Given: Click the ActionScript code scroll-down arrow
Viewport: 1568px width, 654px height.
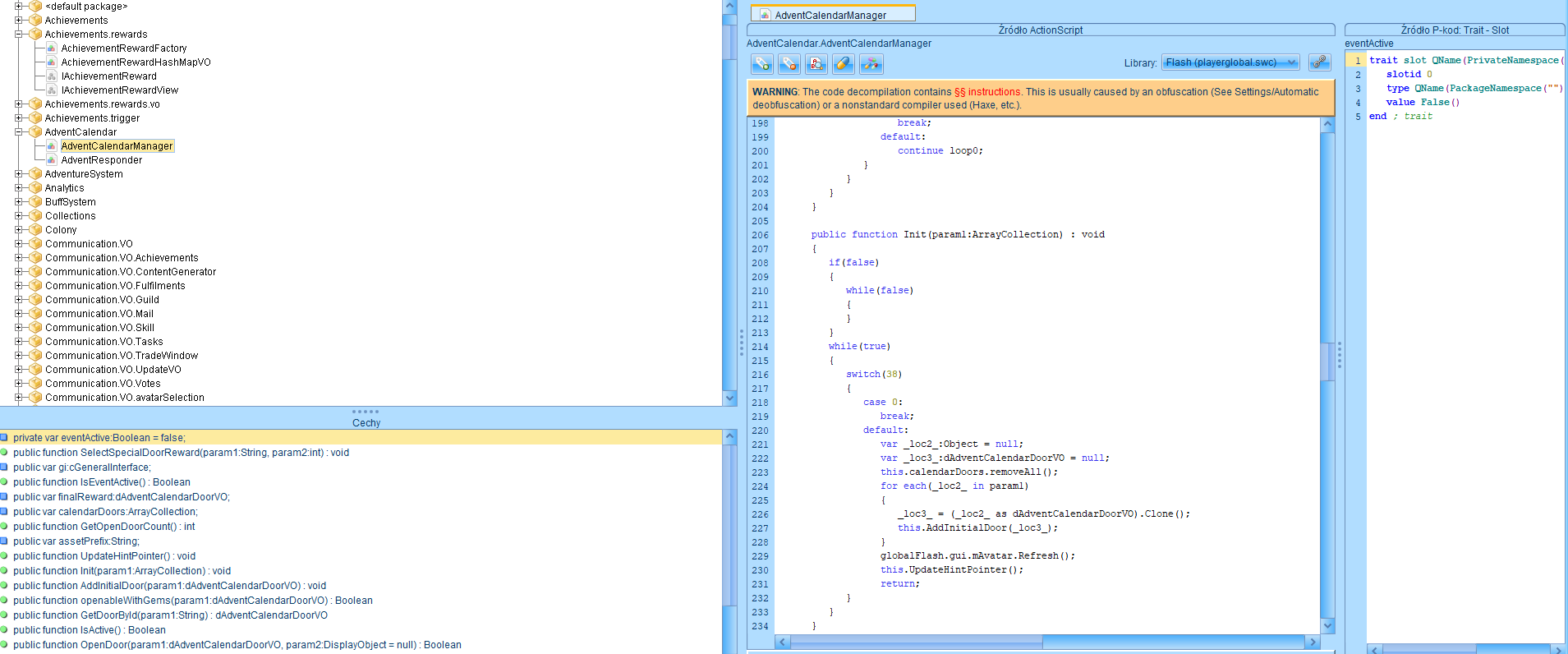Looking at the screenshot, I should coord(1327,626).
